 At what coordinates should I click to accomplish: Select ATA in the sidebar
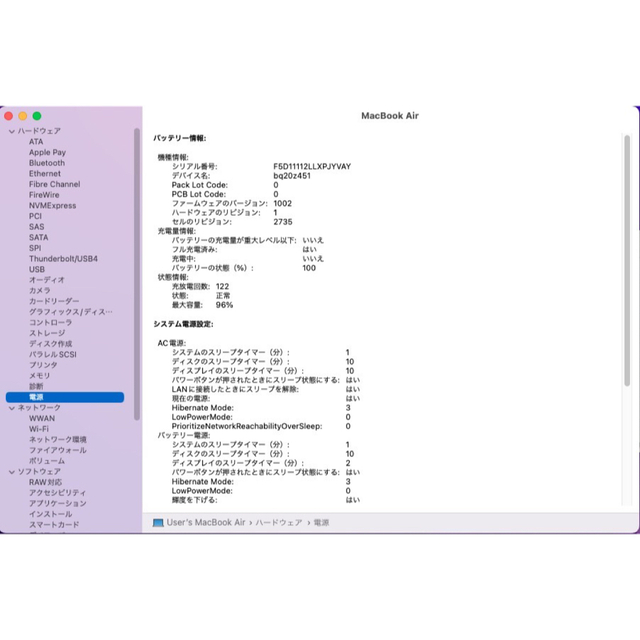coord(36,142)
